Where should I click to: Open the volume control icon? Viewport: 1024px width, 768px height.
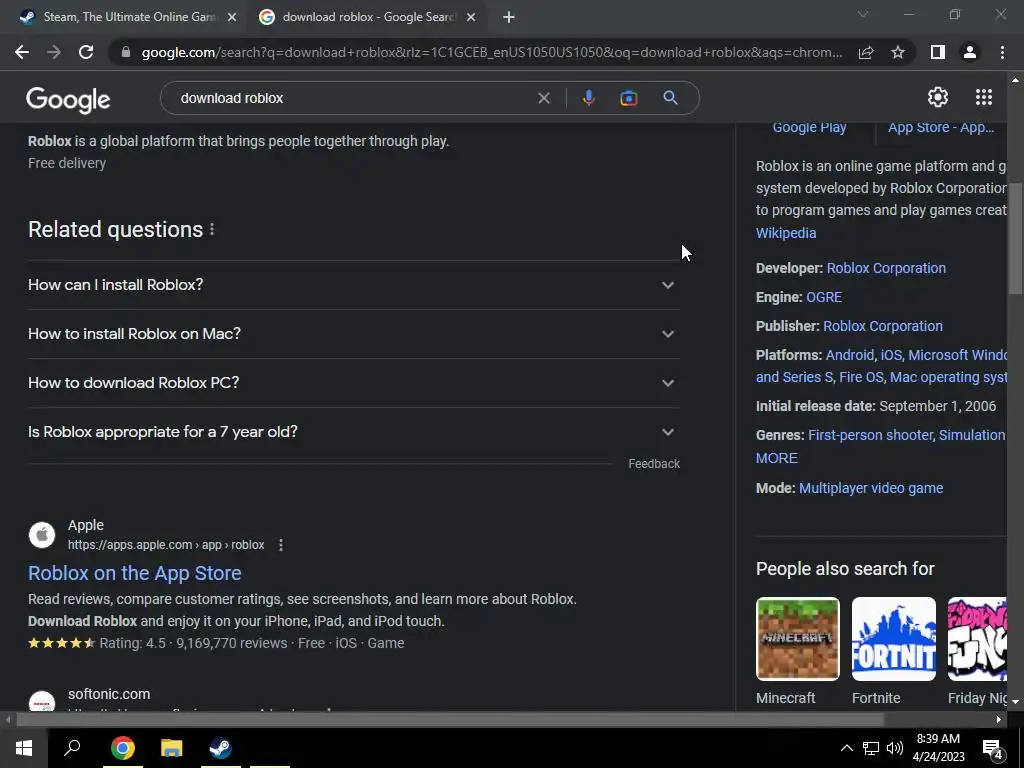[x=895, y=748]
